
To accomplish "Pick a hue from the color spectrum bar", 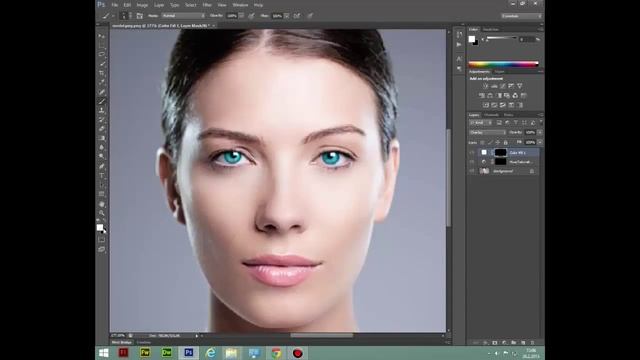I will coord(503,64).
